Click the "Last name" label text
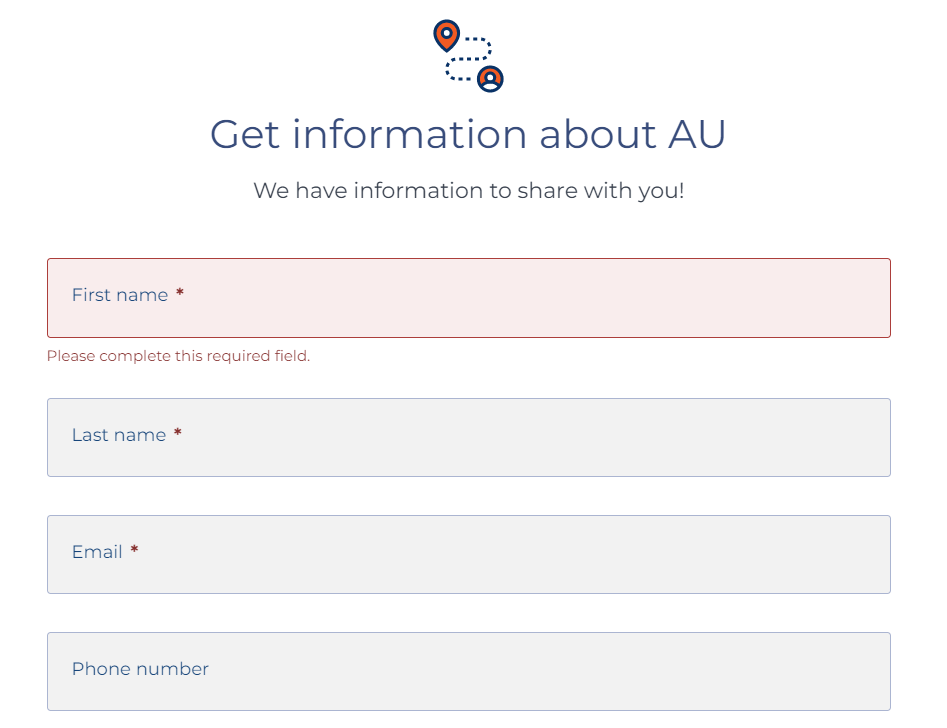 [119, 435]
